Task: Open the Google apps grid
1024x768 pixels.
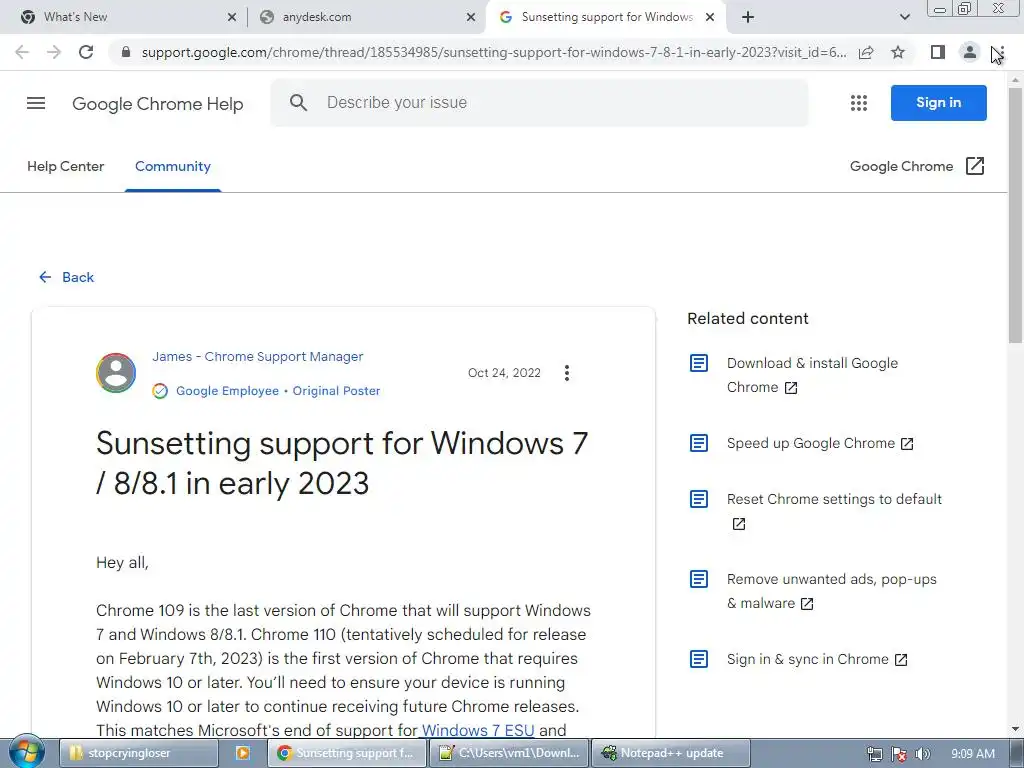Action: tap(859, 103)
